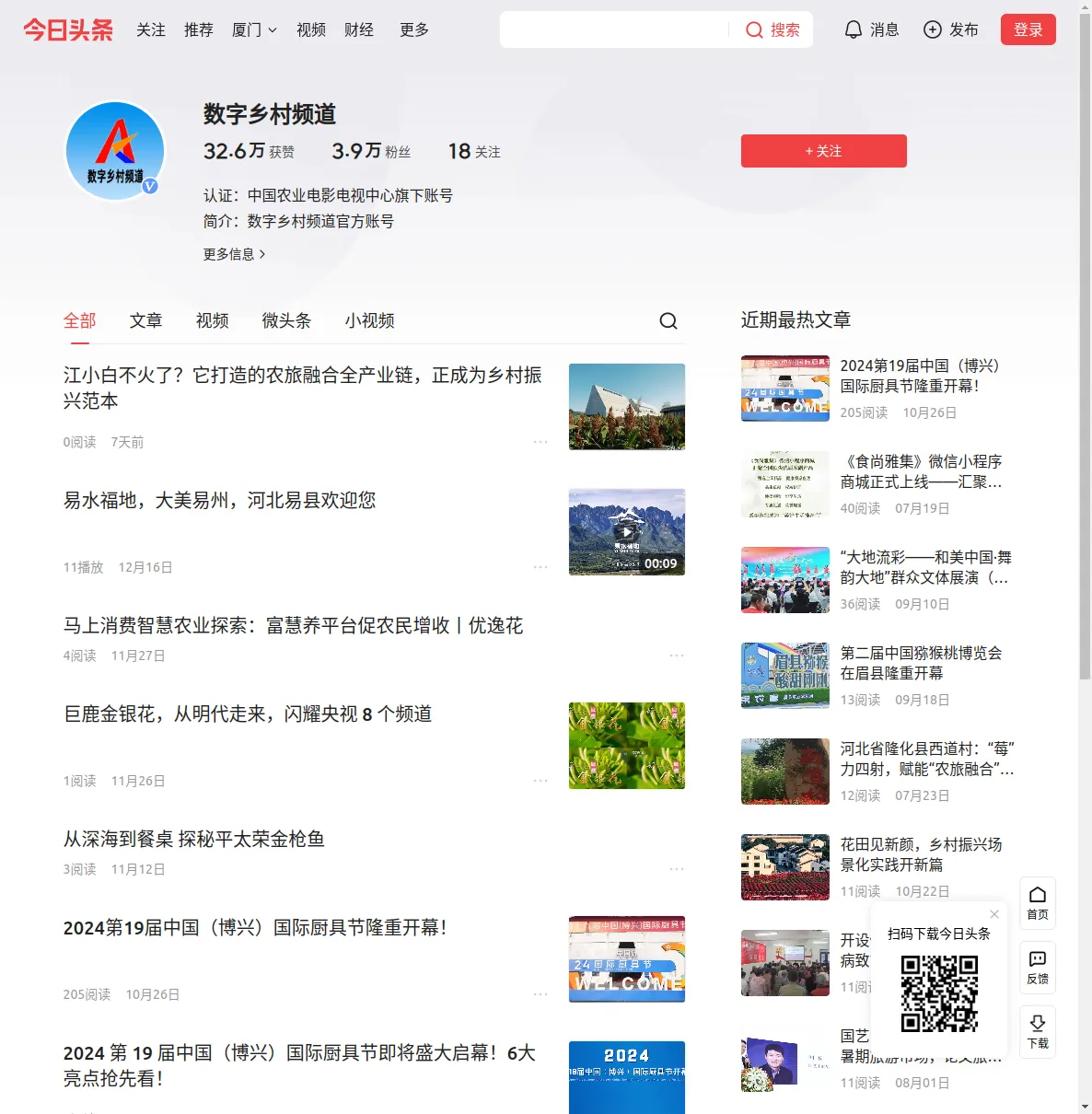1092x1114 pixels.
Task: Open 2024第19届中国（博兴）国际厨具节隆重开幕 feed title
Action: tap(255, 927)
